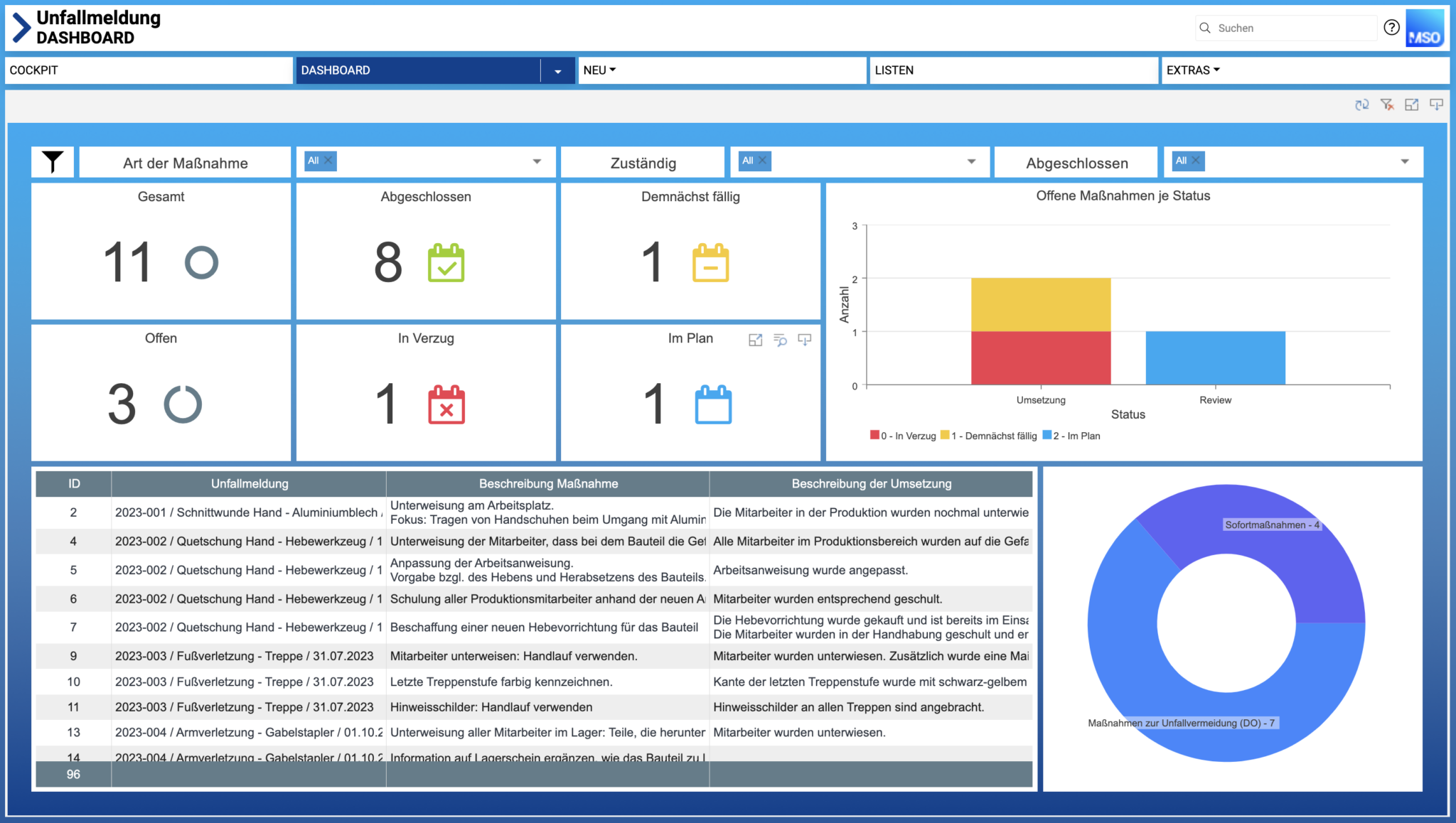The width and height of the screenshot is (1456, 823).
Task: Clear all filters using the filter-remove icon
Action: [x=1387, y=104]
